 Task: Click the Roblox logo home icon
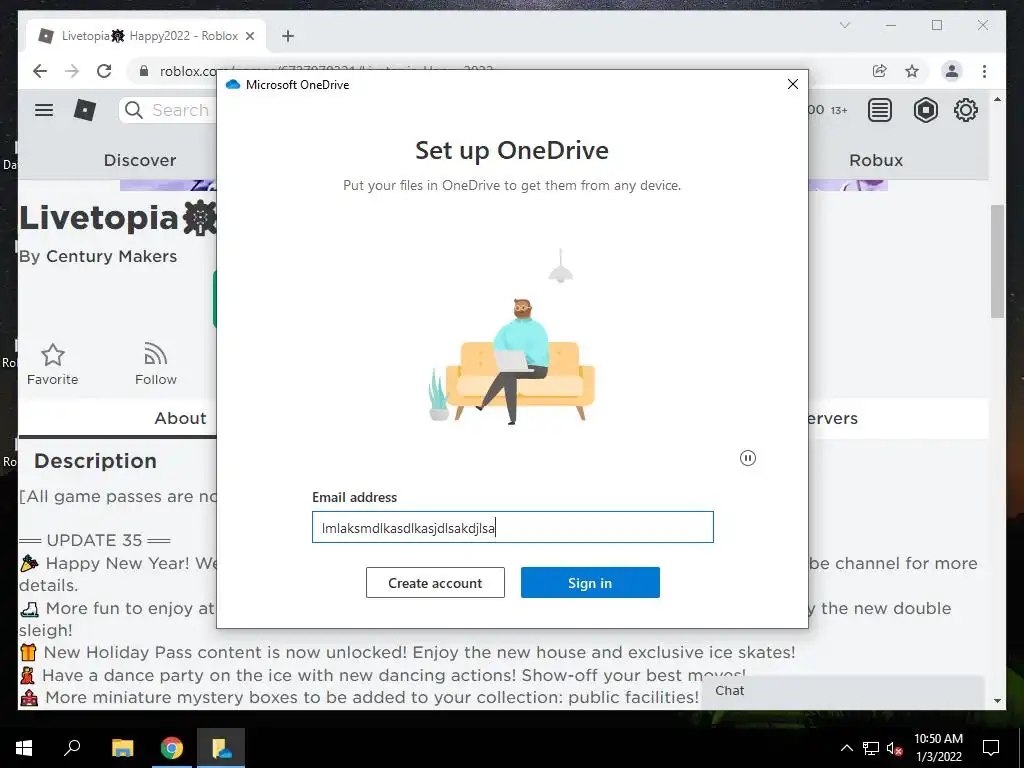click(85, 110)
